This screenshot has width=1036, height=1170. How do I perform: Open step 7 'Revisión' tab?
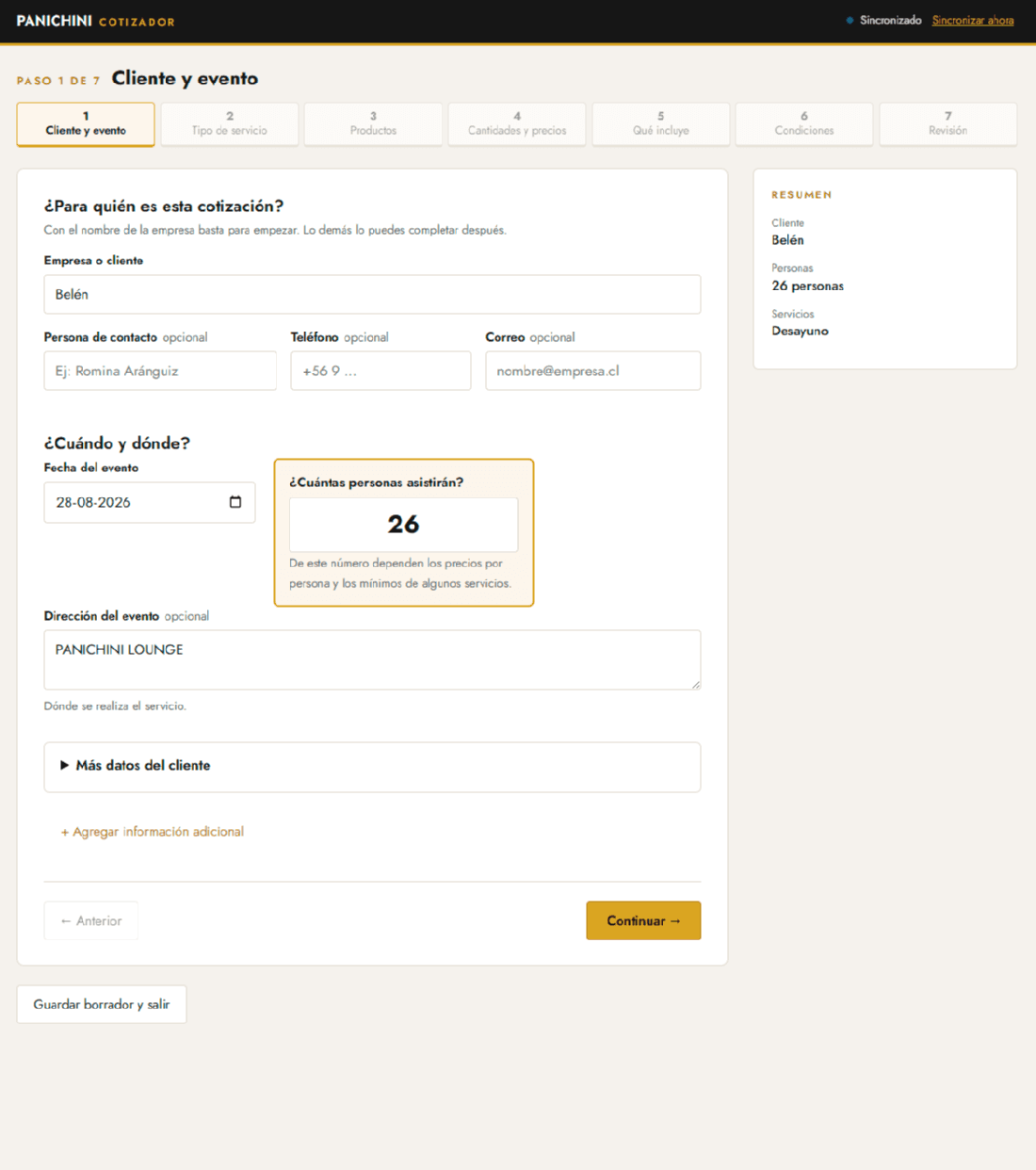(948, 124)
